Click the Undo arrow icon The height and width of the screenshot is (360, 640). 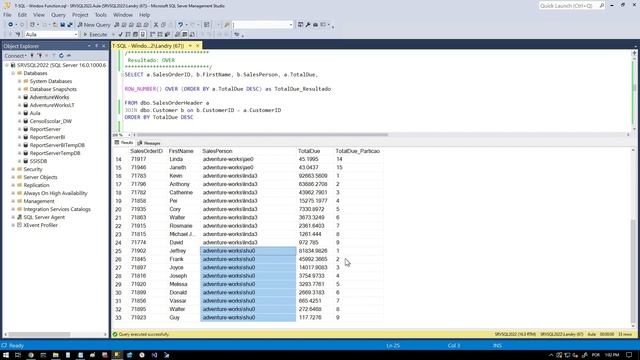coord(180,24)
